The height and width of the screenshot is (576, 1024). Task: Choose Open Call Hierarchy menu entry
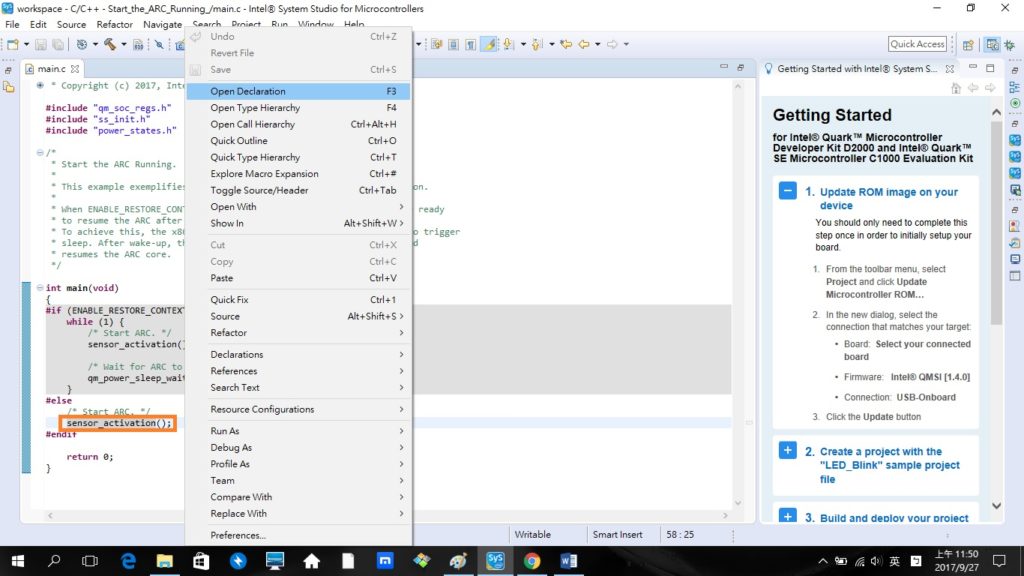tap(298, 124)
